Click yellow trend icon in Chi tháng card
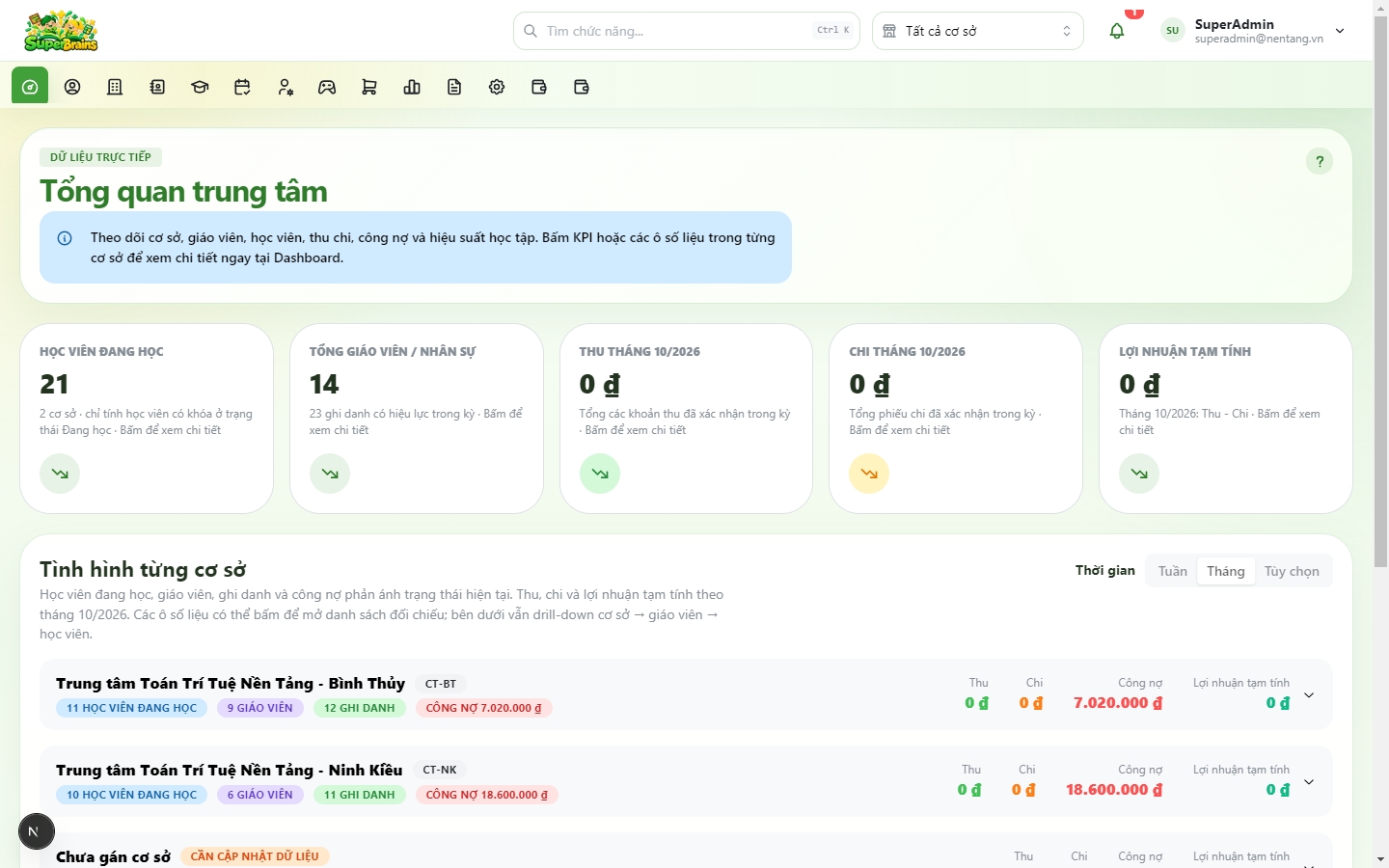The width and height of the screenshot is (1389, 868). 869,474
